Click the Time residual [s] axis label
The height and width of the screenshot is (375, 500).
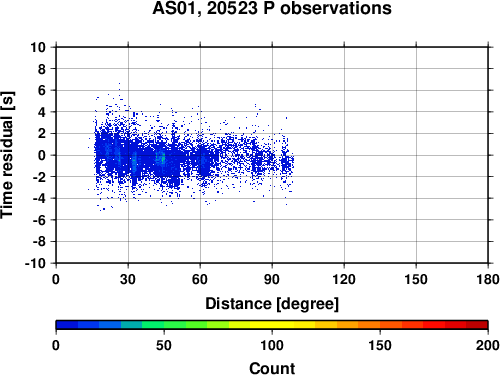coord(7,155)
